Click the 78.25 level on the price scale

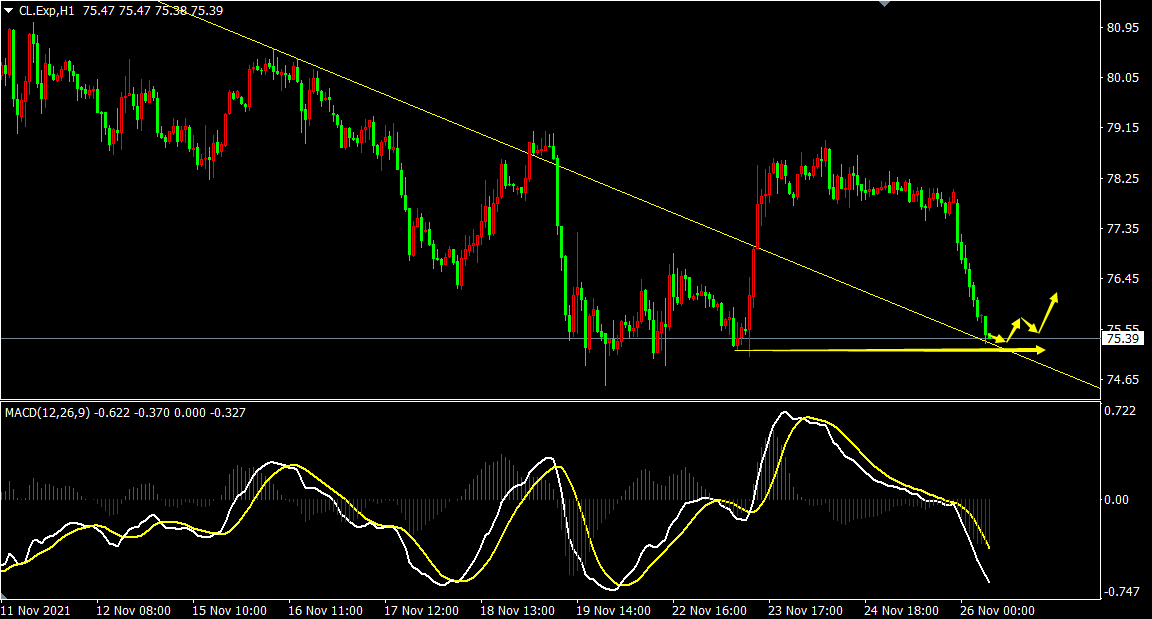point(1121,179)
